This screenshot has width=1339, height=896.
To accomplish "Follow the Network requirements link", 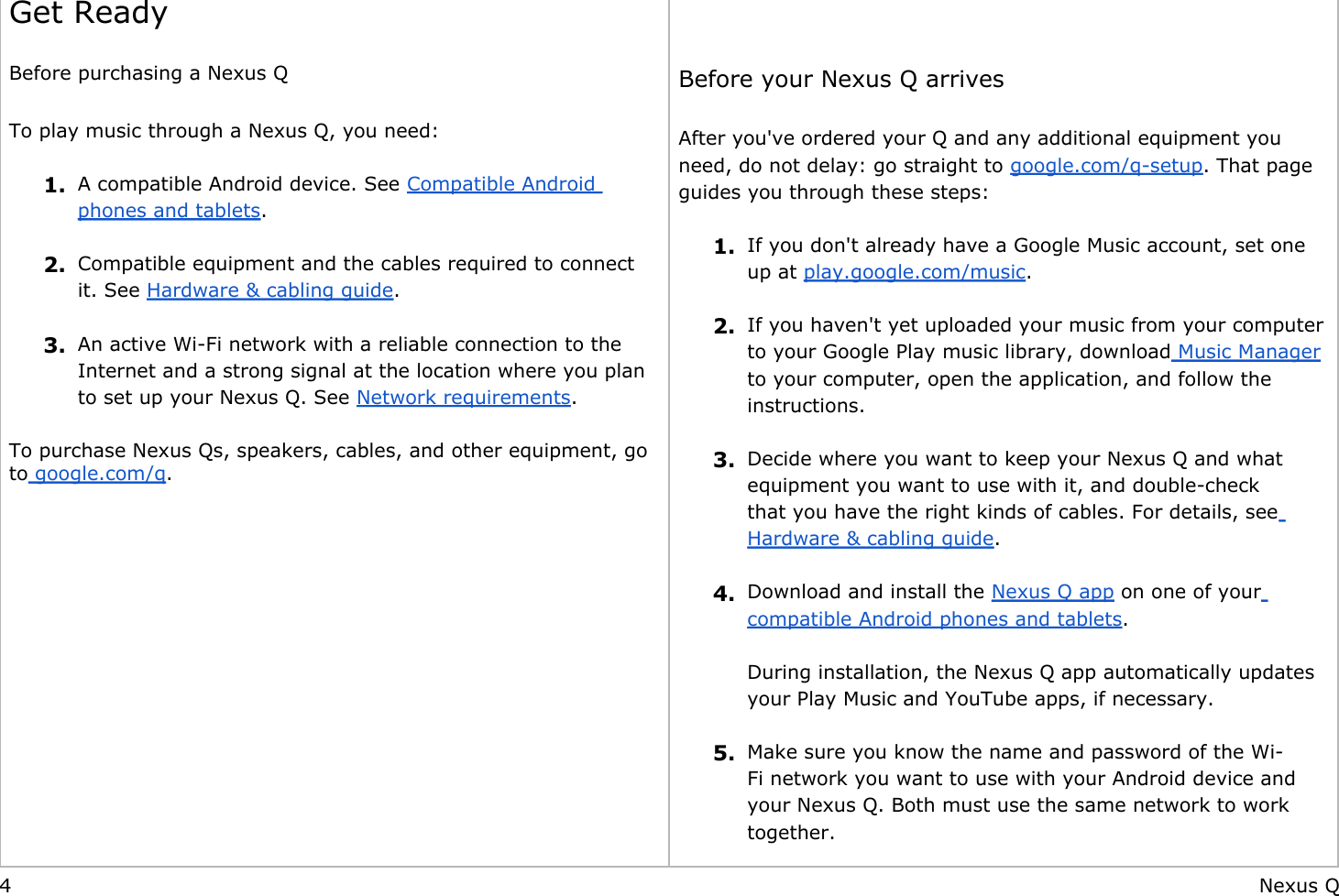I will click(x=464, y=398).
